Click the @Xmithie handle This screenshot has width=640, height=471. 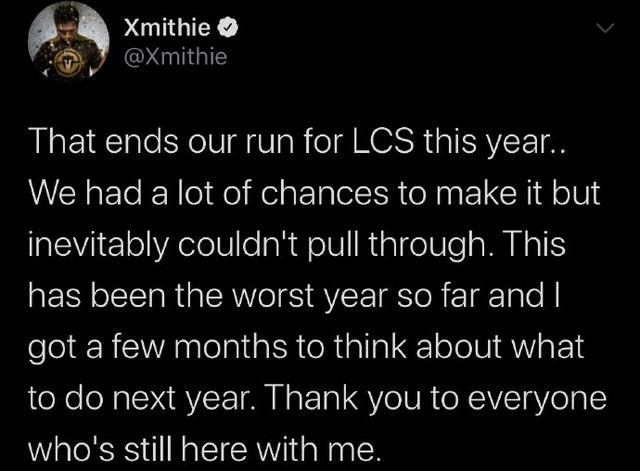175,58
